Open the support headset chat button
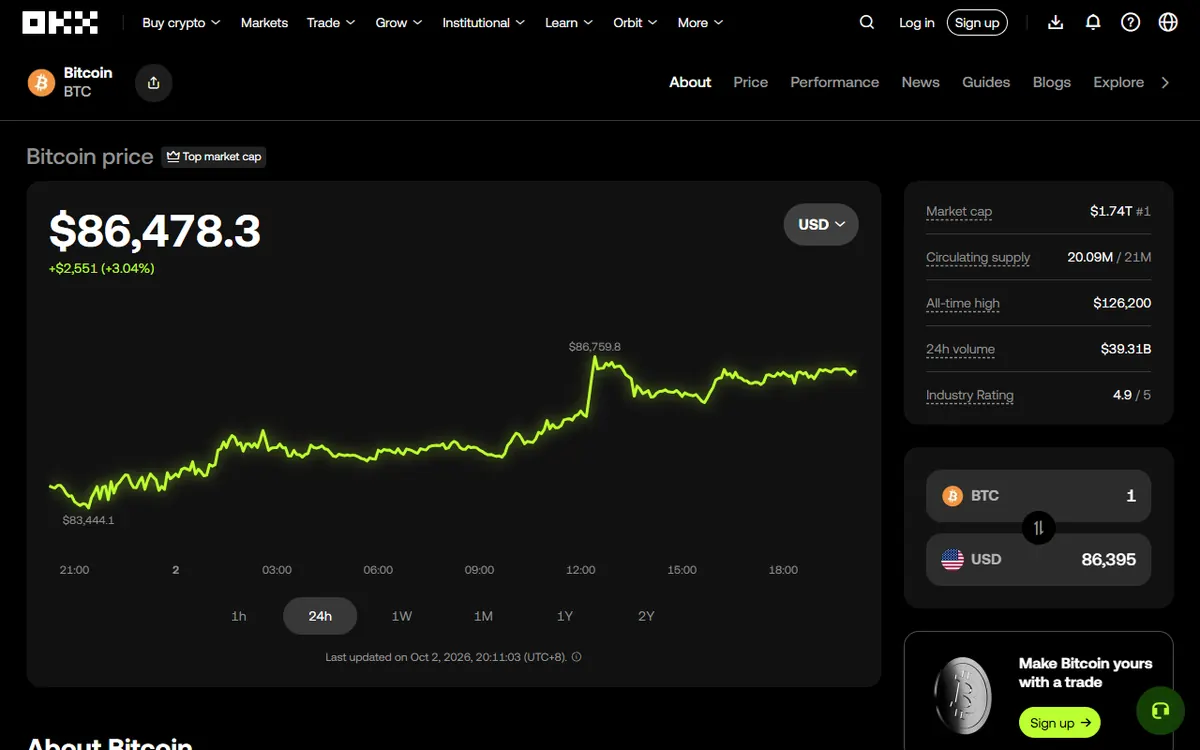This screenshot has width=1200, height=750. [x=1160, y=711]
